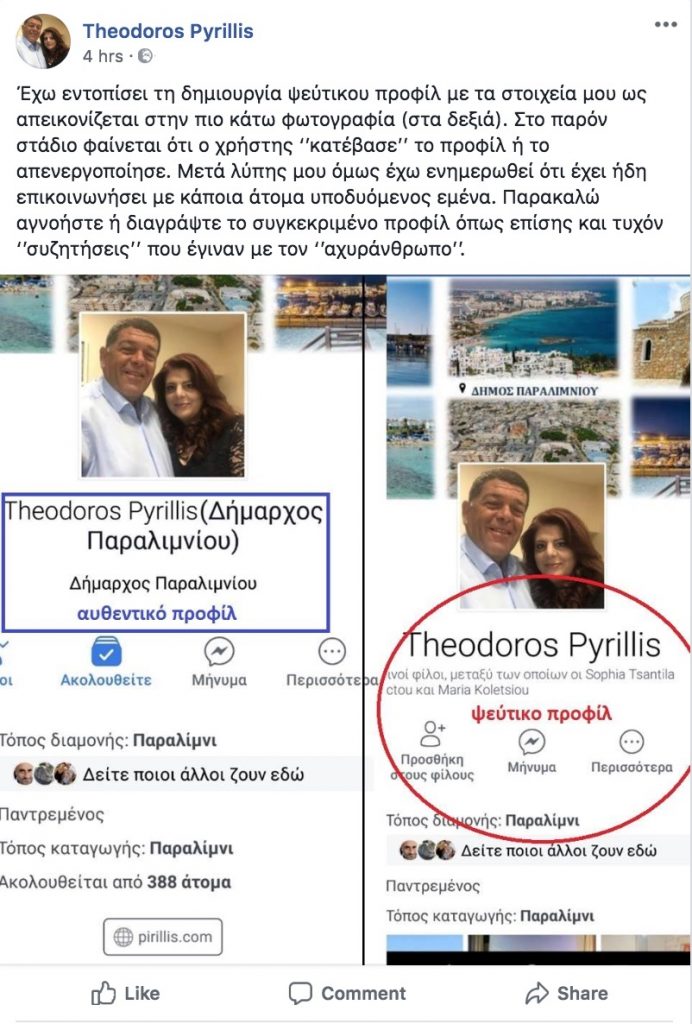The height and width of the screenshot is (1024, 692).
Task: Open Theodoros Pyrillis profile name link
Action: (168, 31)
